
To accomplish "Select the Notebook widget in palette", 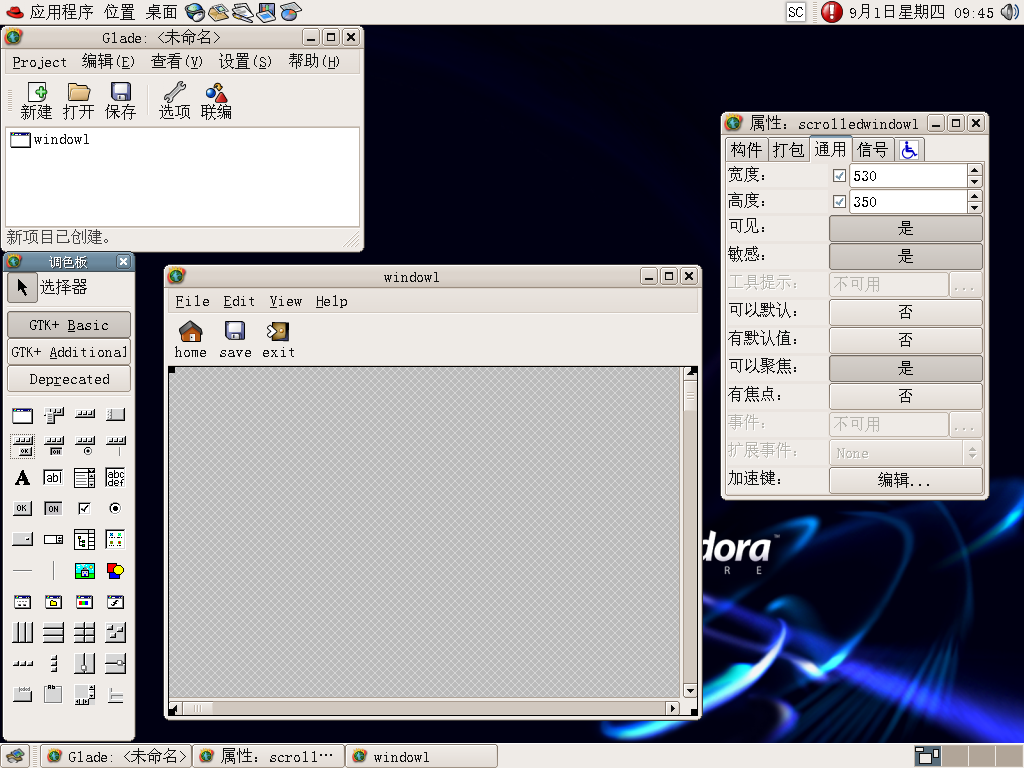I will (54, 694).
